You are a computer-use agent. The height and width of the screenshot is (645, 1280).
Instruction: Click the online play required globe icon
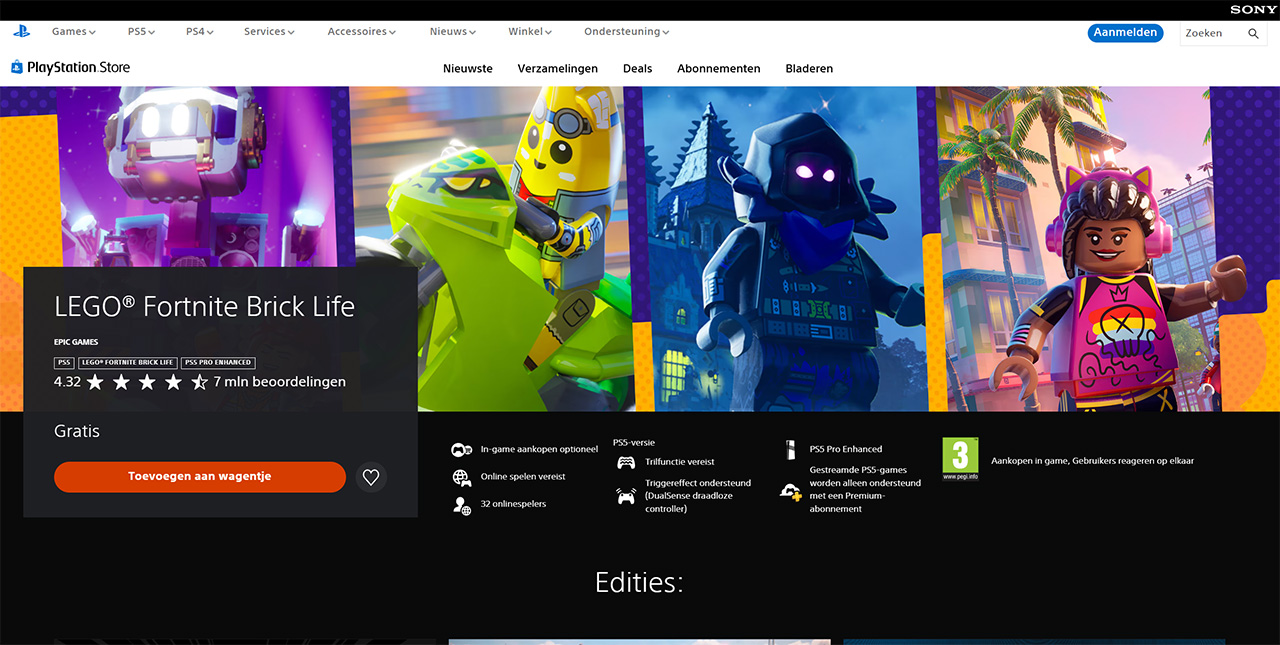(461, 477)
